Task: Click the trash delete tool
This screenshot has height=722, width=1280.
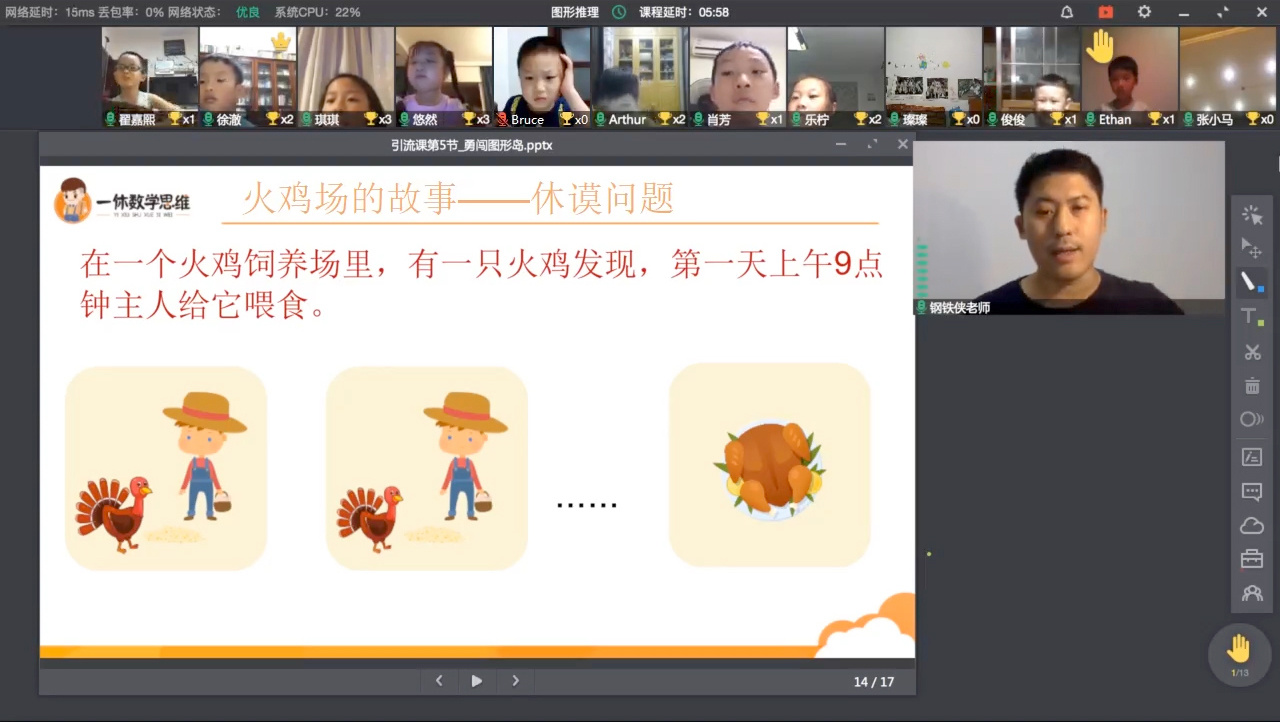Action: (1252, 386)
